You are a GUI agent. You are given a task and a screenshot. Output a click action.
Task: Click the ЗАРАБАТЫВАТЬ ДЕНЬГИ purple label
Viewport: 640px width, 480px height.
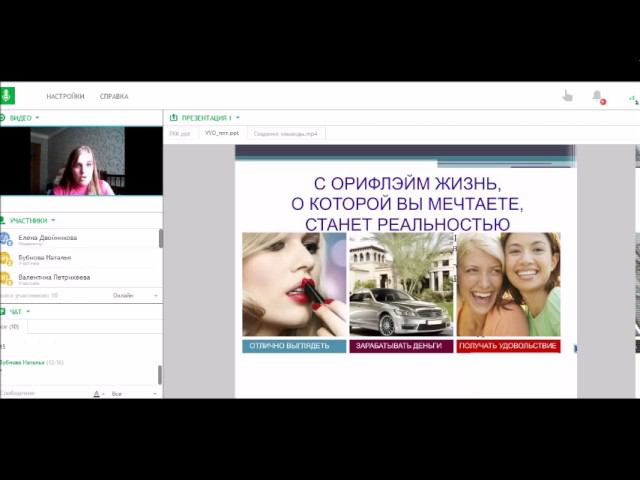tap(401, 346)
